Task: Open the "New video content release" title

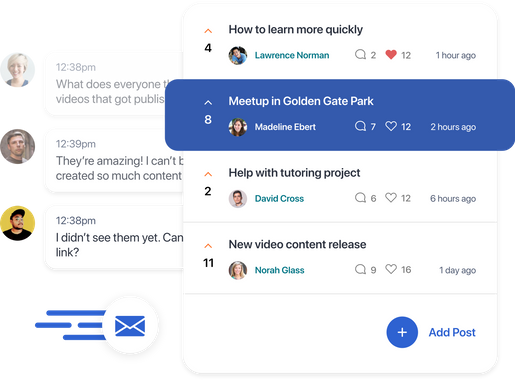Action: point(297,244)
